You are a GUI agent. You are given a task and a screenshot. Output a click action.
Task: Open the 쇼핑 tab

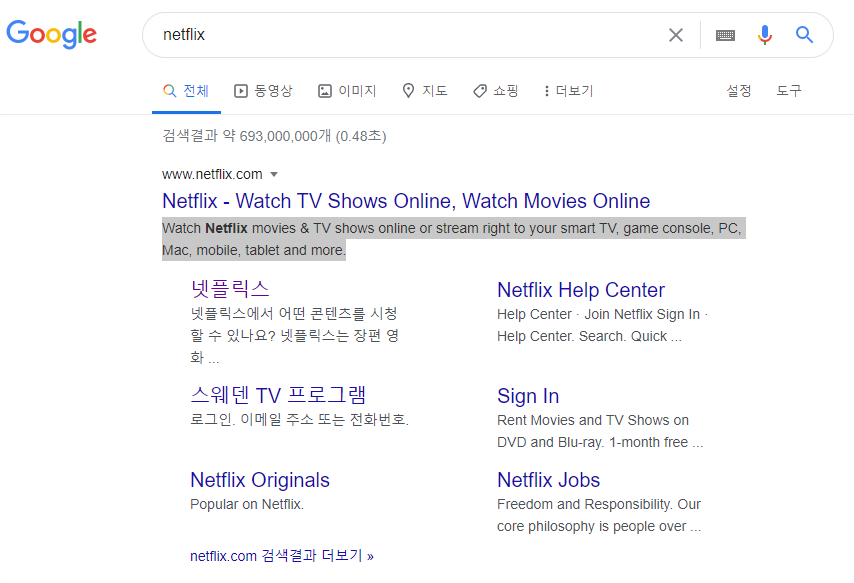pos(496,91)
